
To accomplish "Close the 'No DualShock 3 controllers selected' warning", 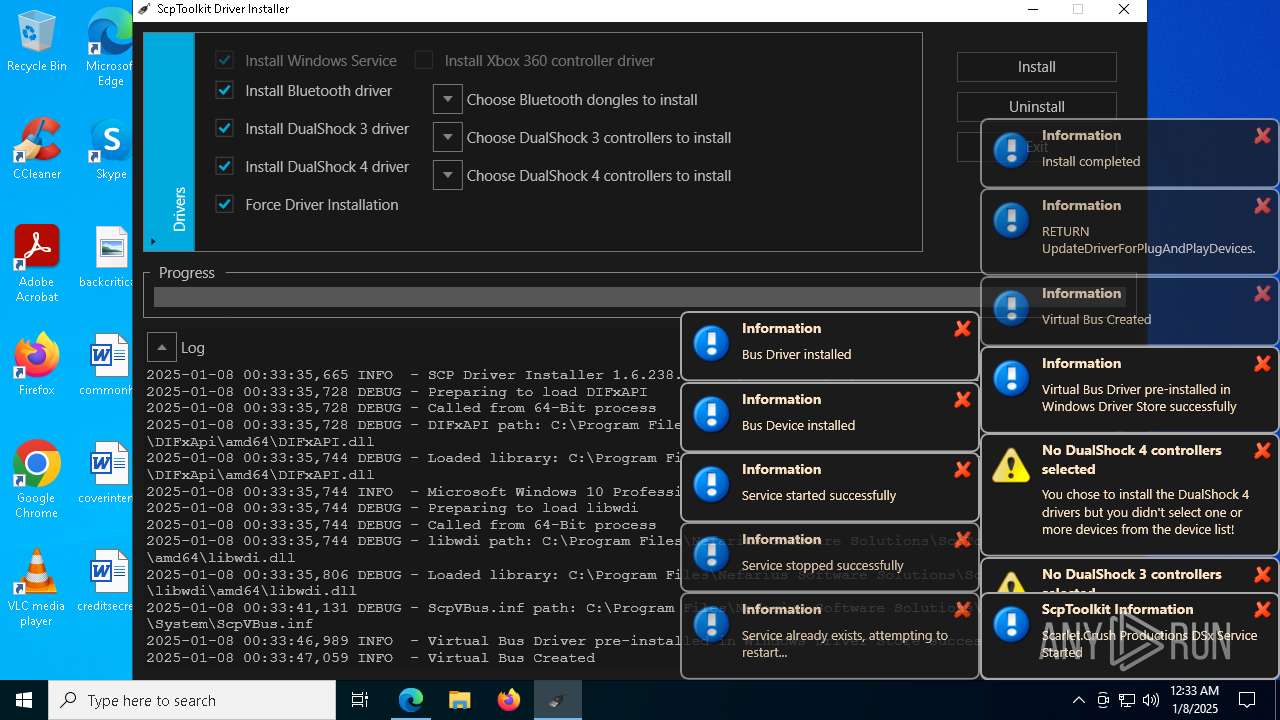I will click(1262, 575).
